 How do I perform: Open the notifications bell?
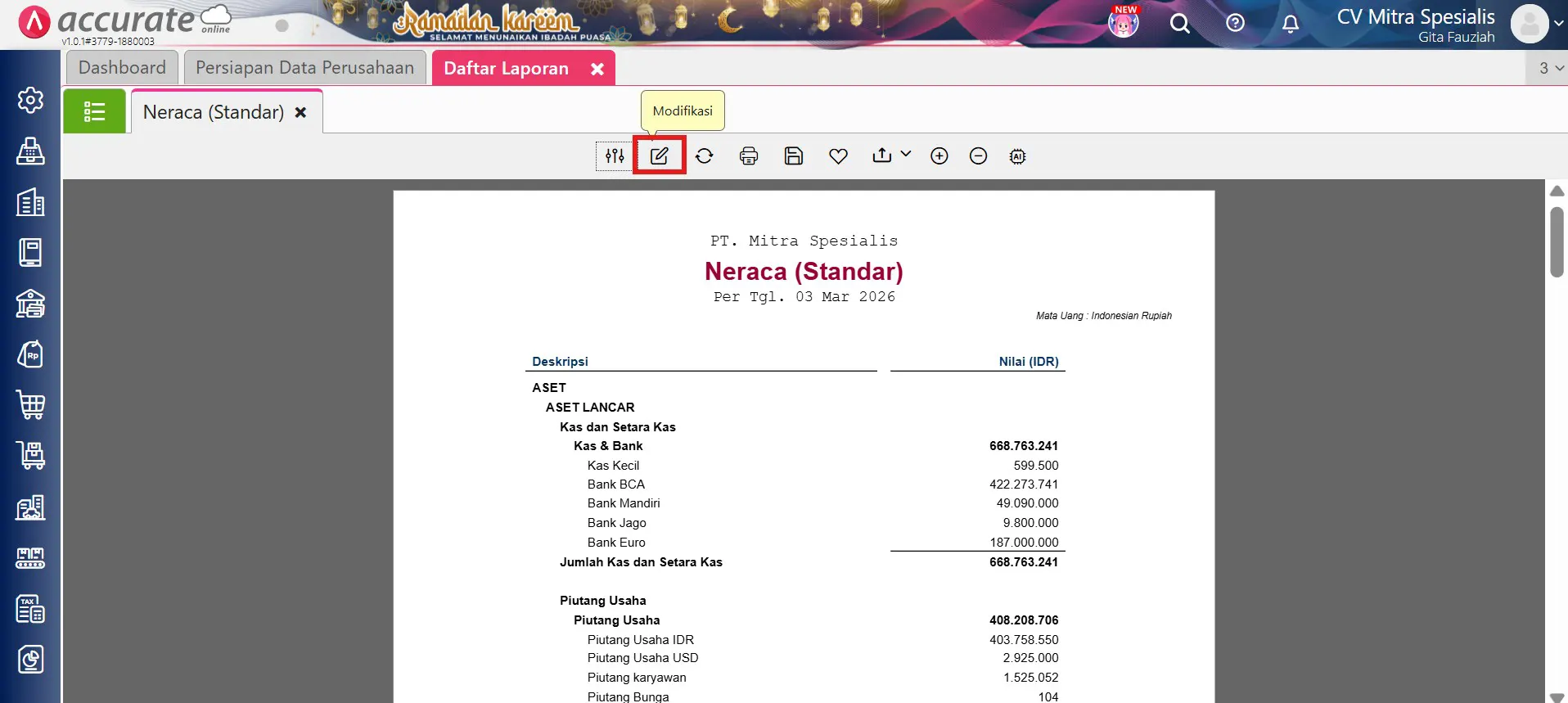pyautogui.click(x=1290, y=24)
